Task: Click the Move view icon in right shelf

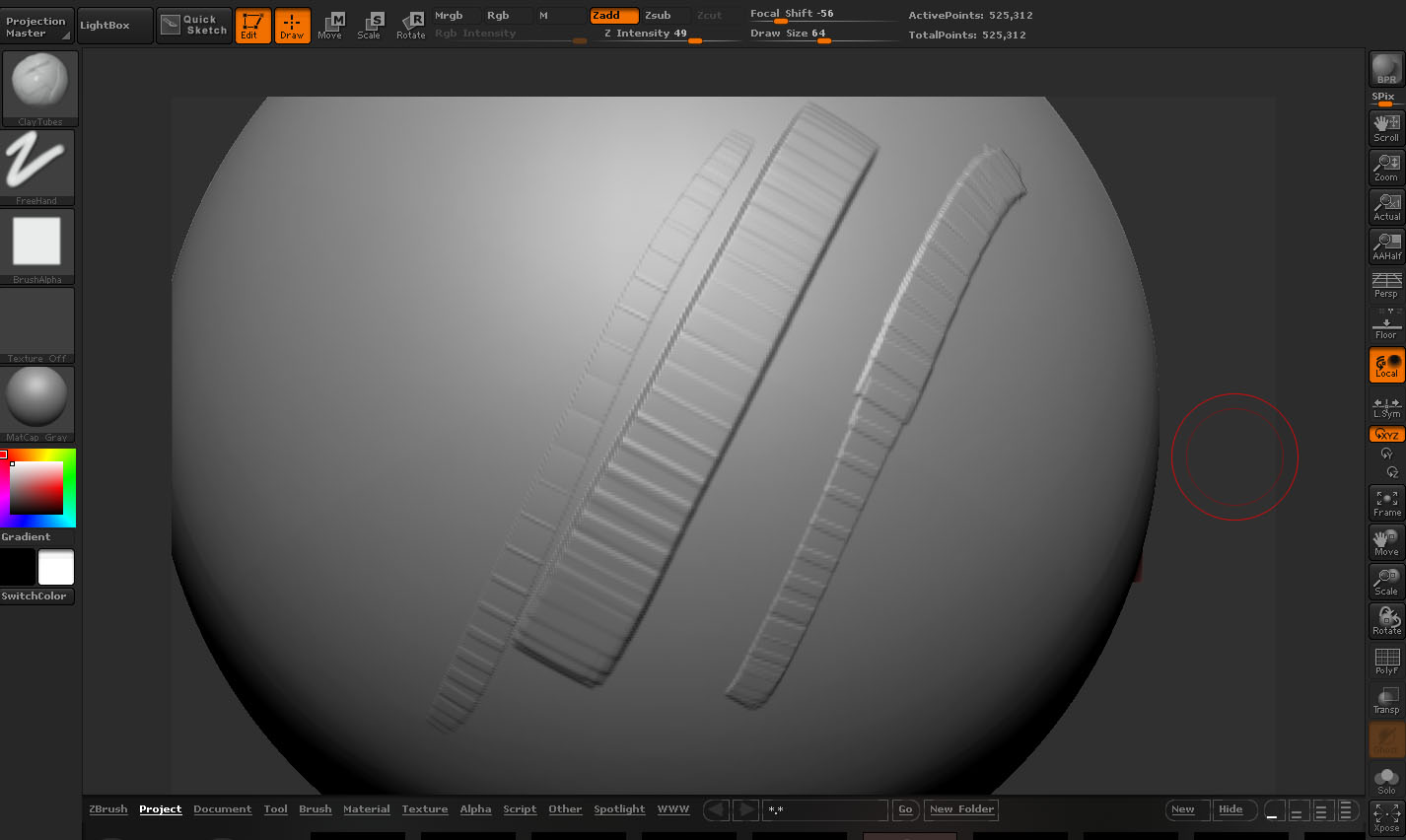Action: [x=1386, y=542]
